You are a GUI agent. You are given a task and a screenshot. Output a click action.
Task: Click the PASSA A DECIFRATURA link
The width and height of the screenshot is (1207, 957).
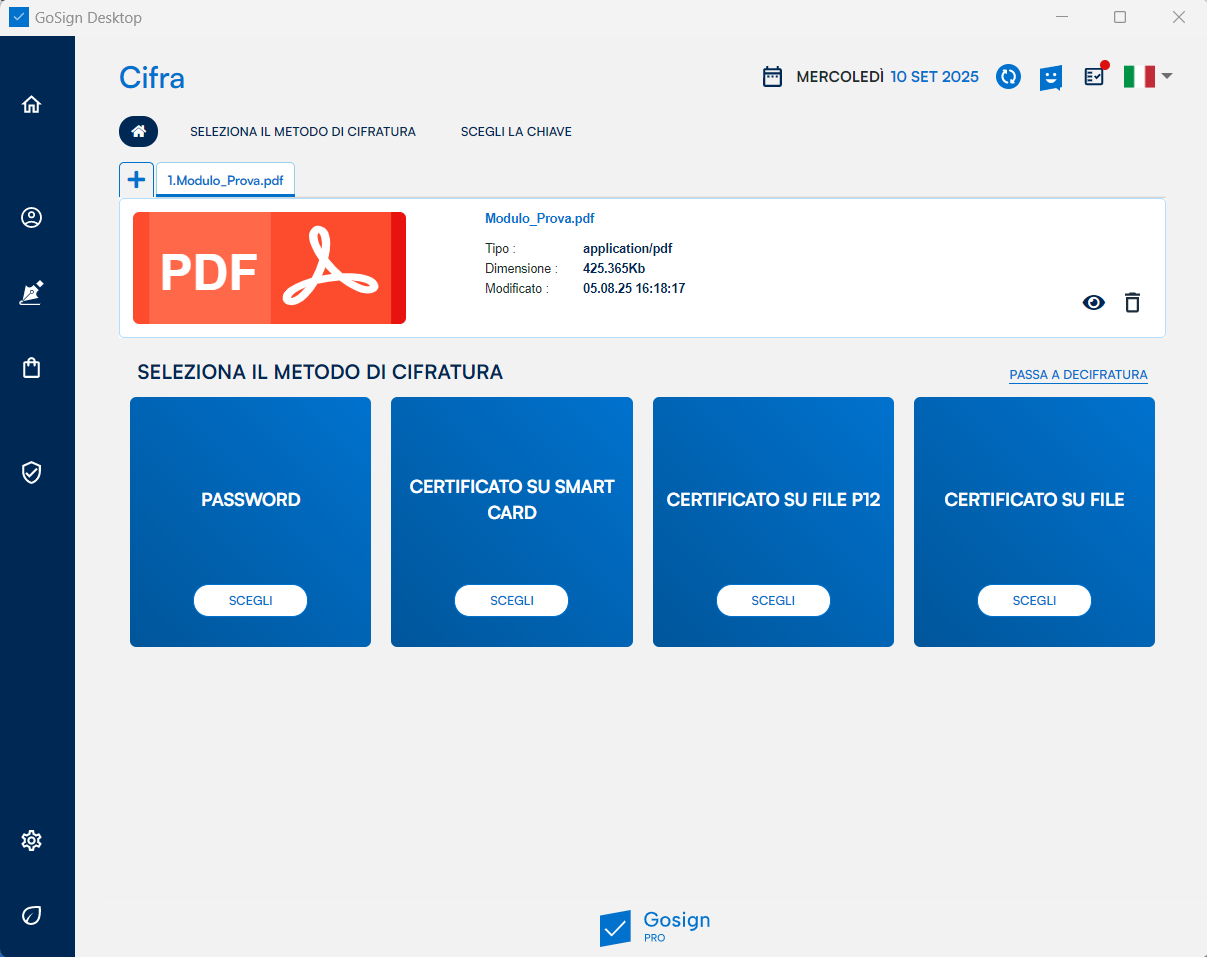point(1078,375)
